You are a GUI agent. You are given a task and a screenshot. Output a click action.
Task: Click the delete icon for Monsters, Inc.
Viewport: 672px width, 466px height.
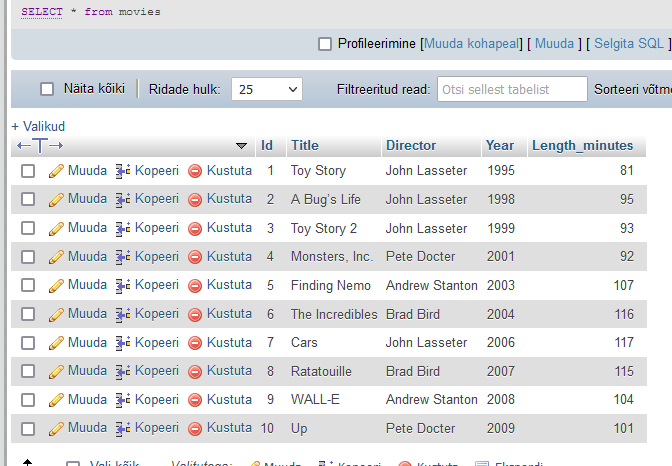[x=195, y=256]
